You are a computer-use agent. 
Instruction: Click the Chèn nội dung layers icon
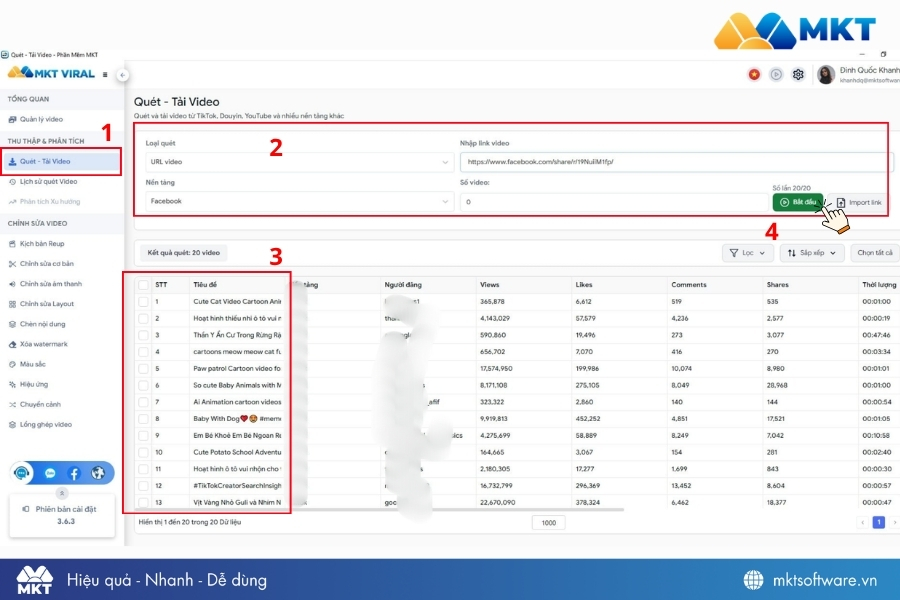click(12, 324)
